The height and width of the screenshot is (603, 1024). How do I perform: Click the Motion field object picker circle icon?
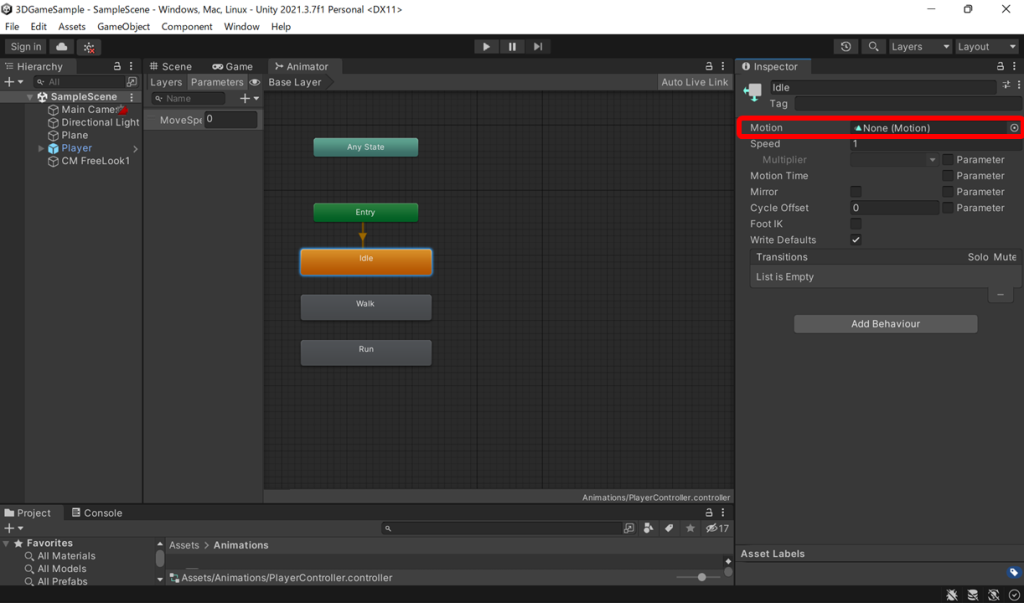(1014, 127)
